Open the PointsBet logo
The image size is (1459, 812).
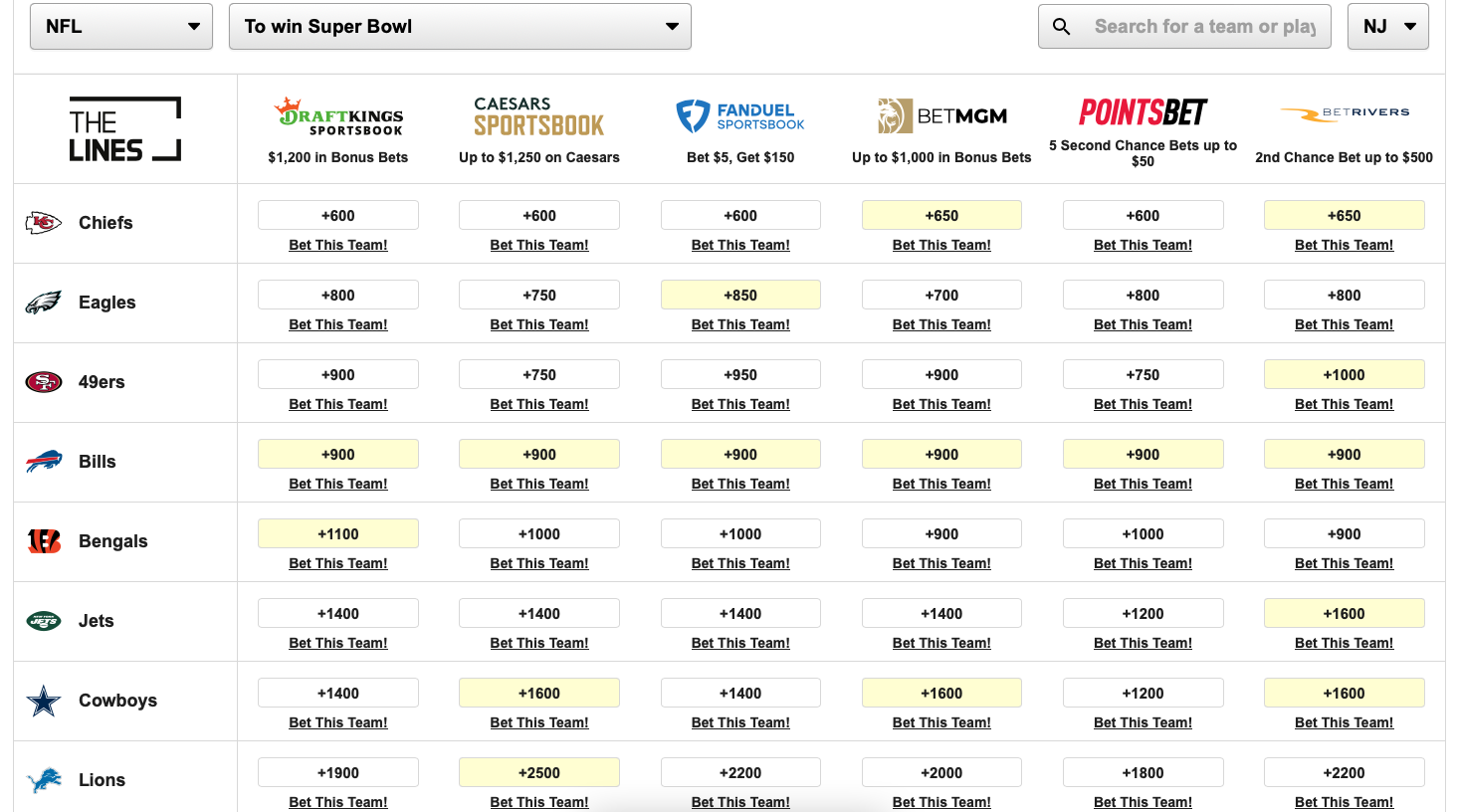click(x=1143, y=111)
